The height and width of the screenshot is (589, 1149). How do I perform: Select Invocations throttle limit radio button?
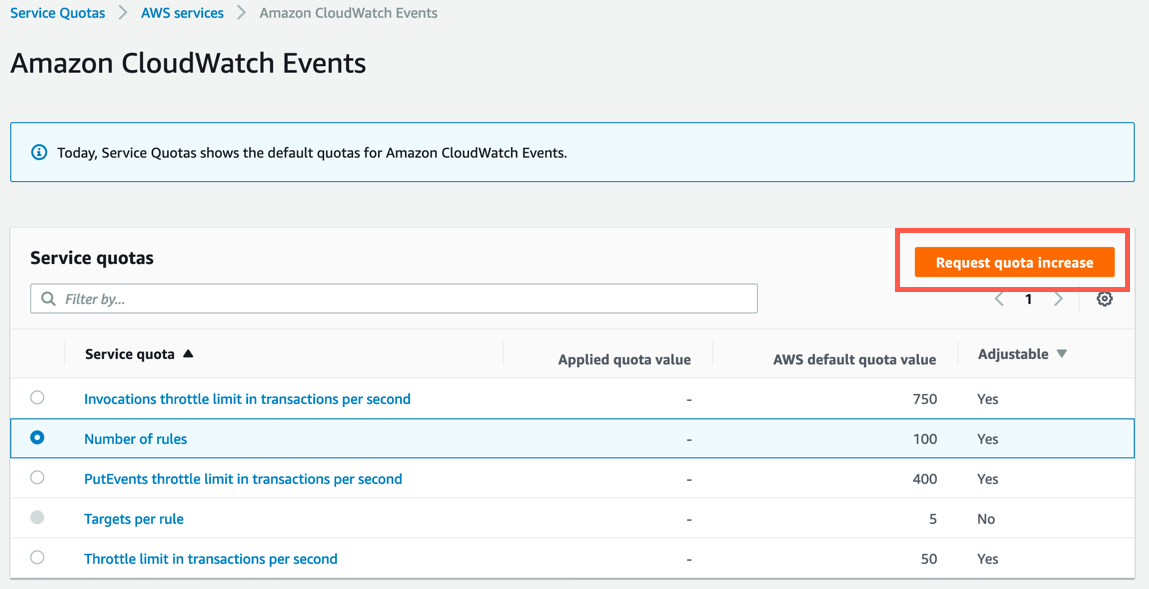click(37, 398)
